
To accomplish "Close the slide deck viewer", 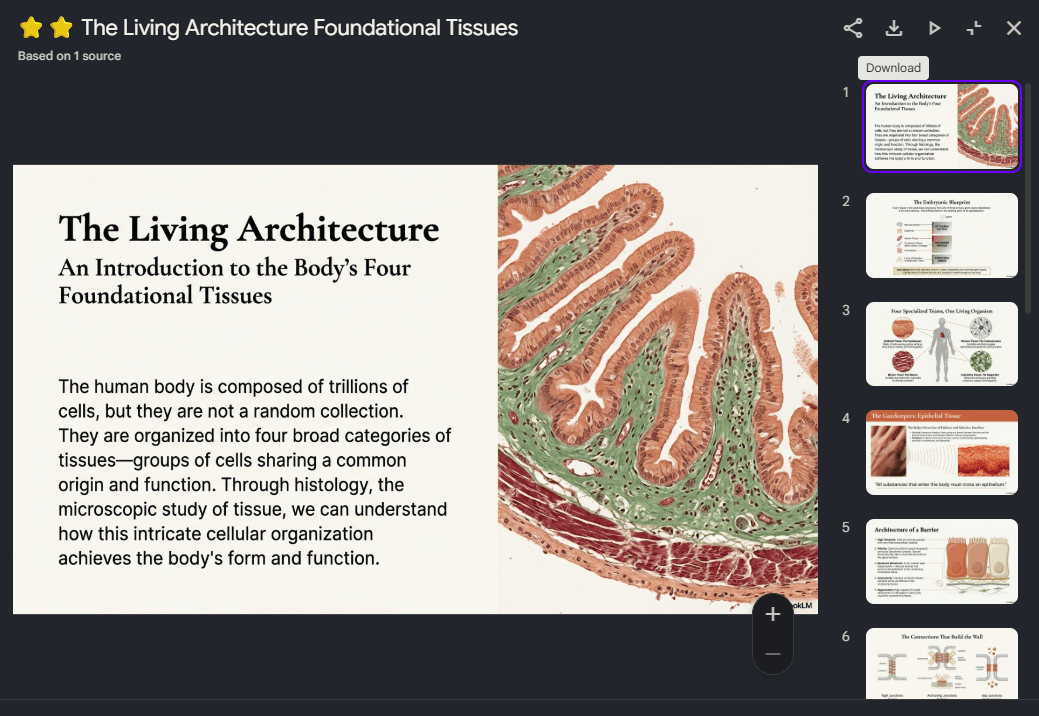I will 1013,28.
